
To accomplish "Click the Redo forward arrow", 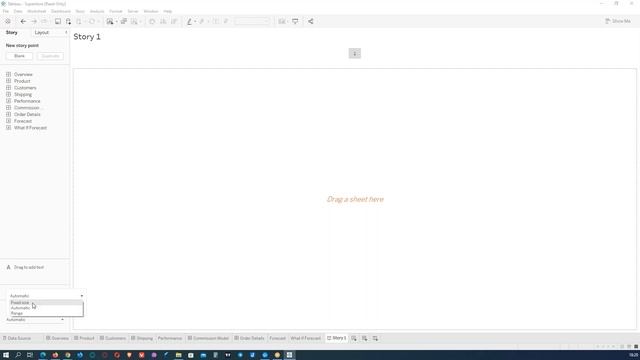I will click(x=34, y=21).
